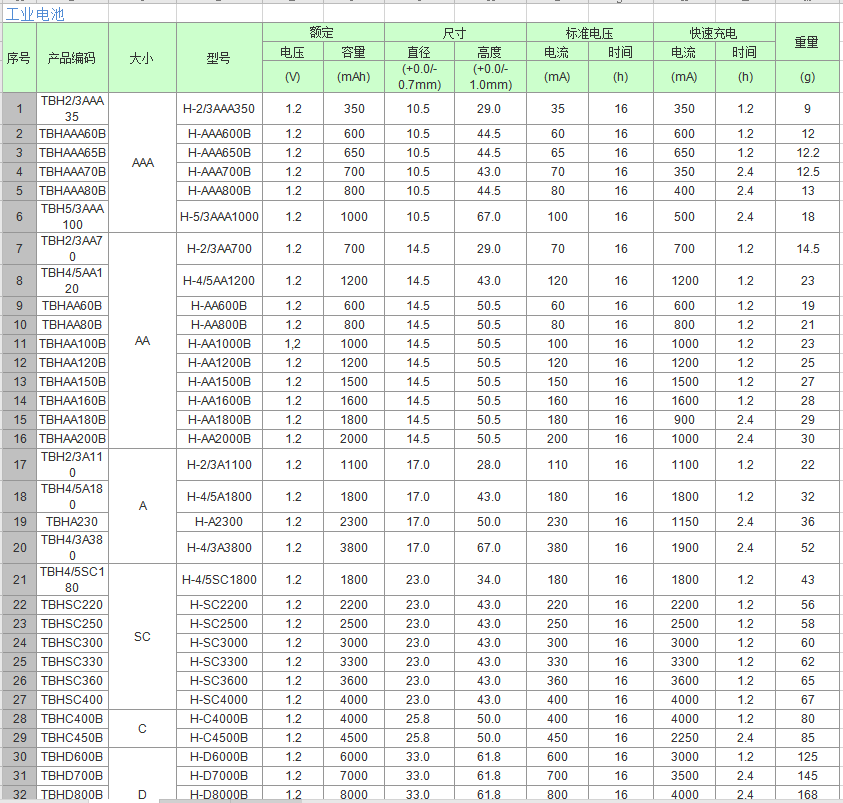The width and height of the screenshot is (843, 803).
Task: Select model H-2/3A1100
Action: pos(219,465)
